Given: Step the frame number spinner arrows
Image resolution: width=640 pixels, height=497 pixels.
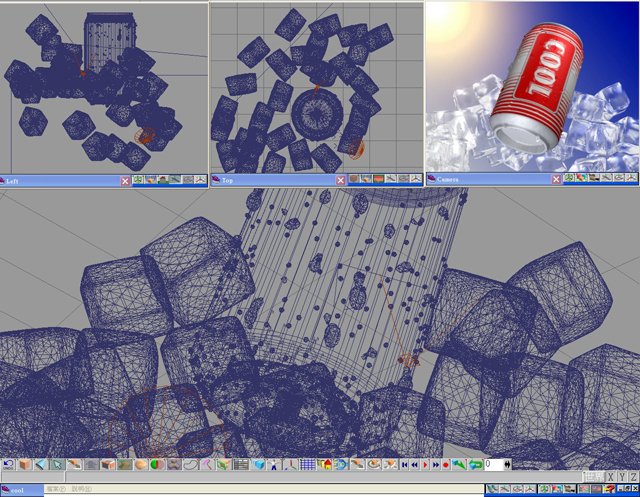Looking at the screenshot, I should click(x=508, y=465).
